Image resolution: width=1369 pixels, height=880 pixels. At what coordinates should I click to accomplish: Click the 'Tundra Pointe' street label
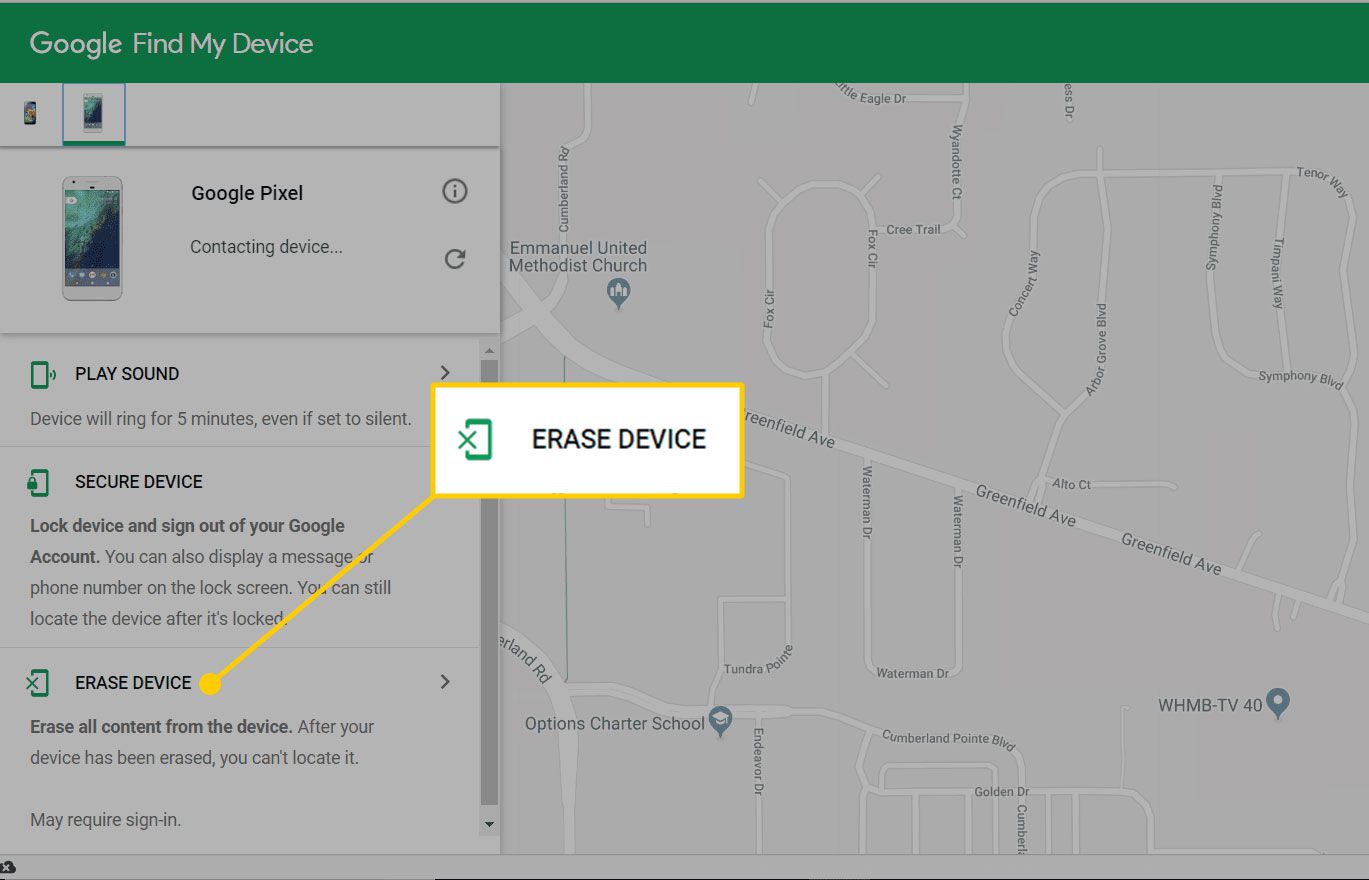[x=758, y=660]
